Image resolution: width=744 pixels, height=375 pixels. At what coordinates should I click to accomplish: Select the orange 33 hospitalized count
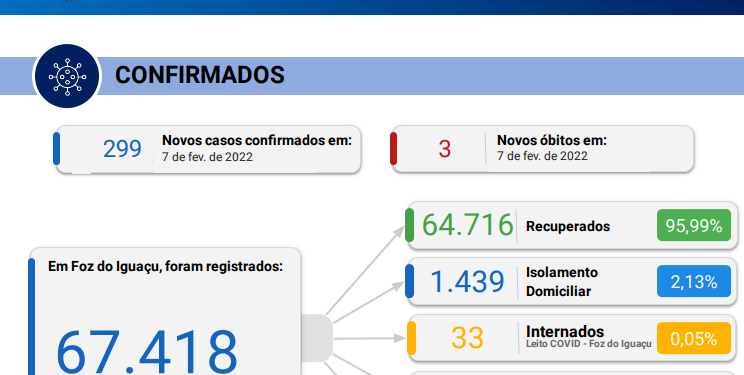tap(467, 338)
